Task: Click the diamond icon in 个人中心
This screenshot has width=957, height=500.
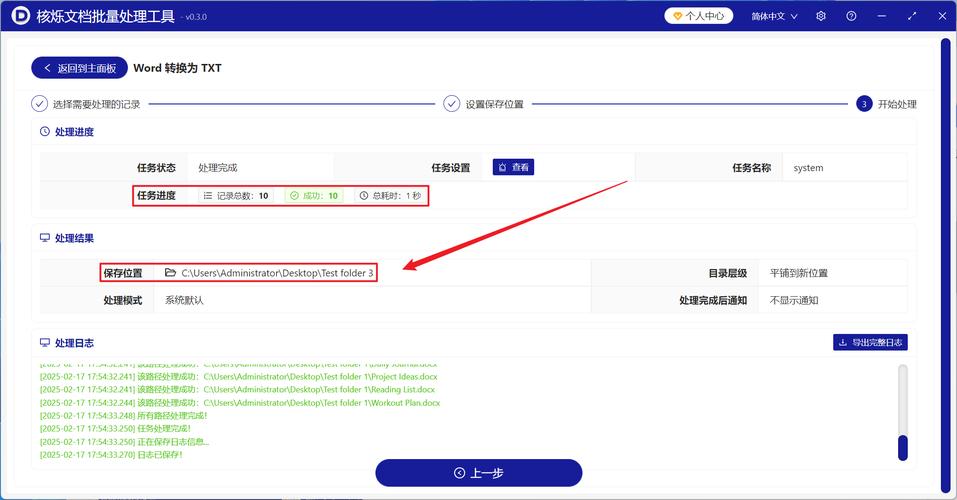Action: 677,16
